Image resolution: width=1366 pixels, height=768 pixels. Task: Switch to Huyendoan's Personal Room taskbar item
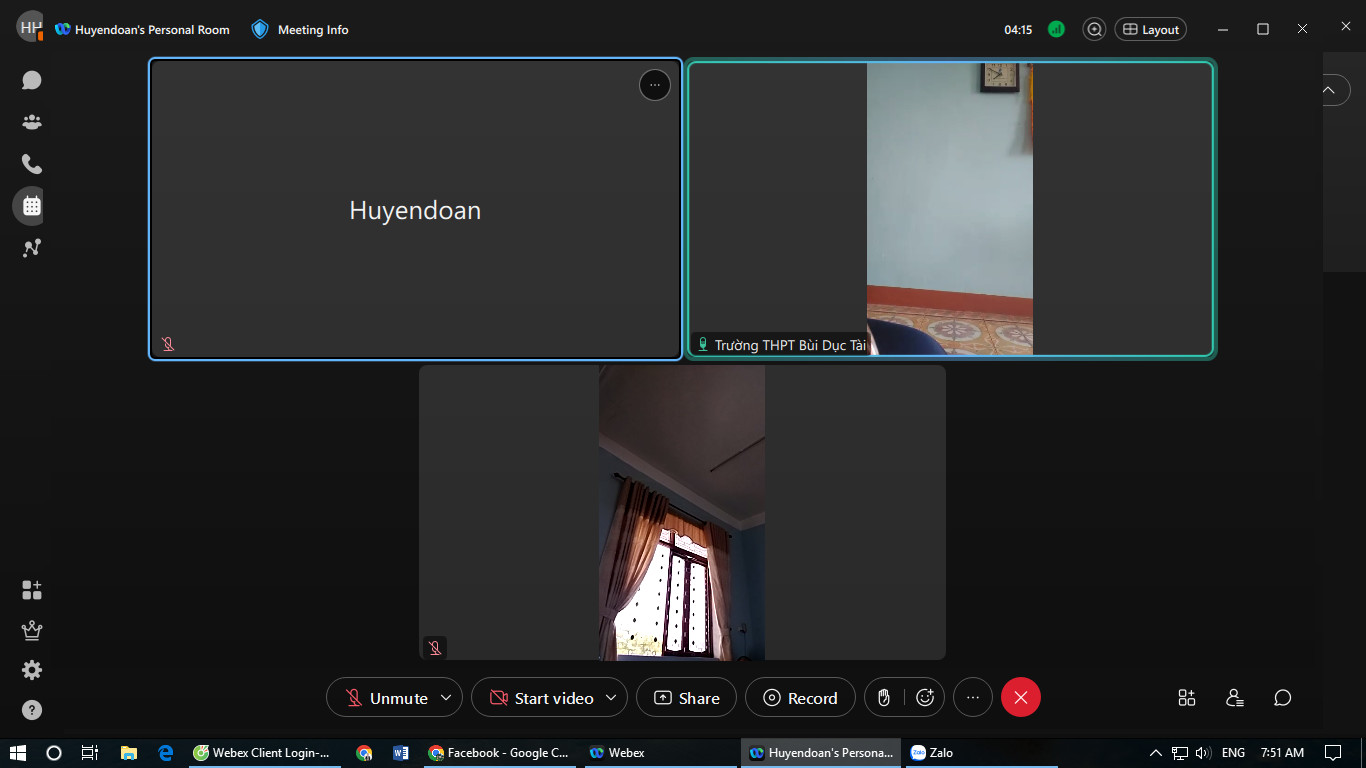click(x=821, y=753)
